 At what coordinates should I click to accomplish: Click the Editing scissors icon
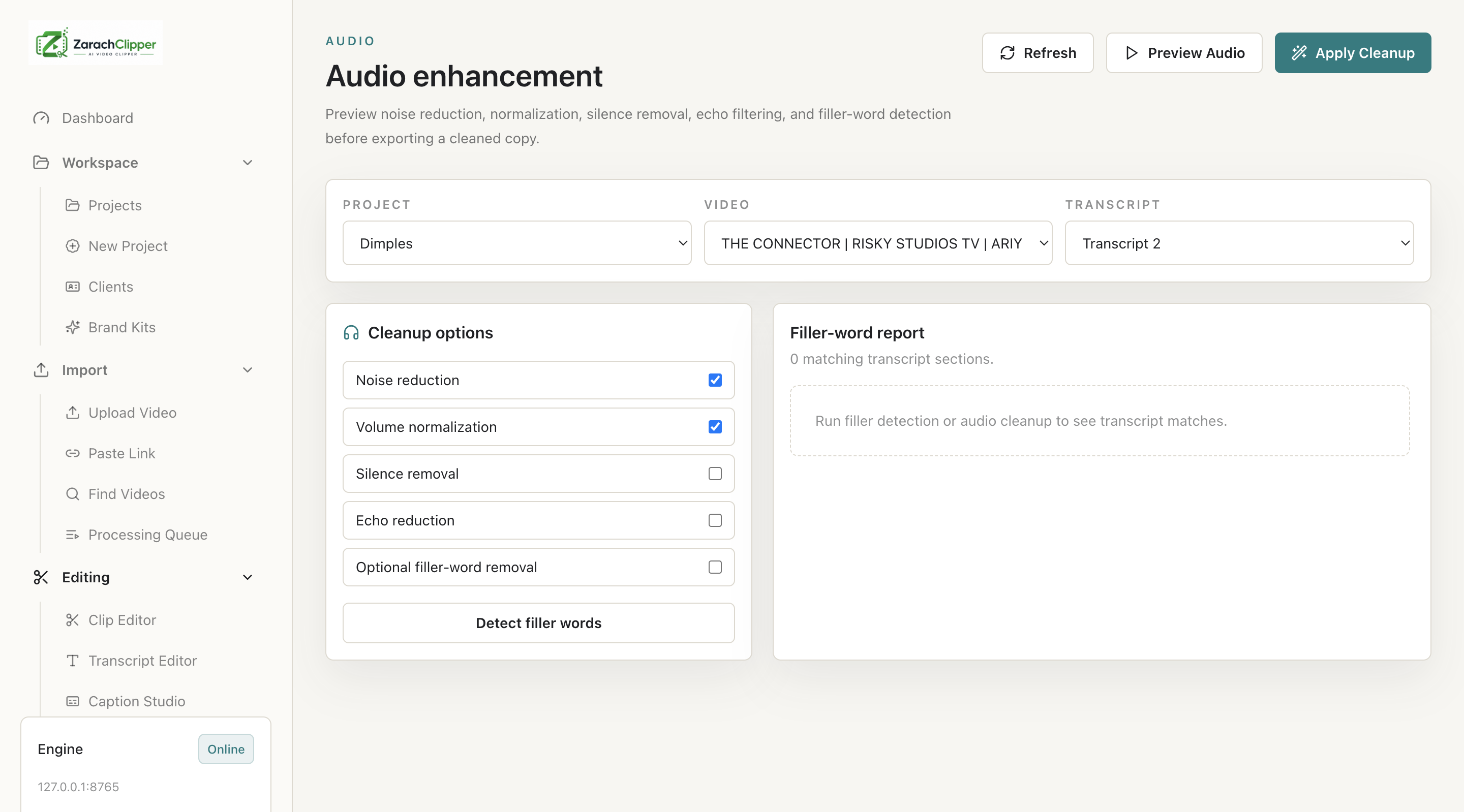41,577
